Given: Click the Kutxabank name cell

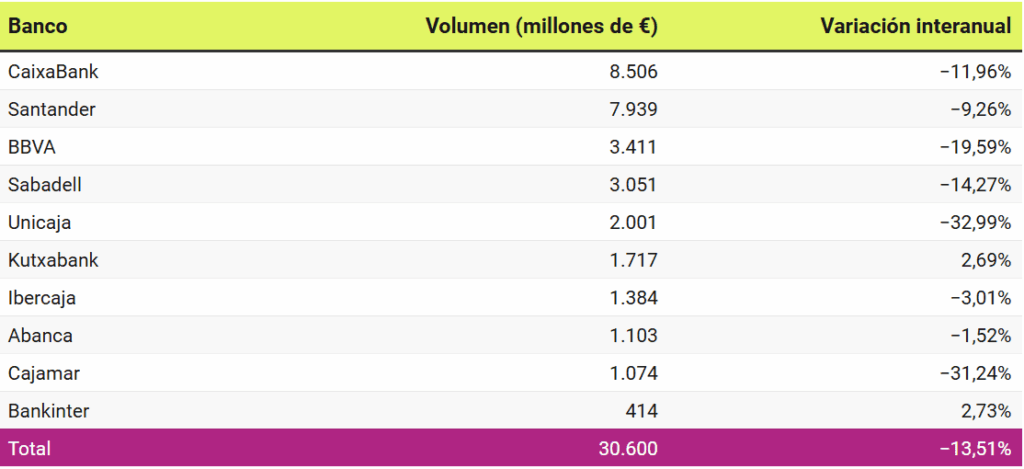Looking at the screenshot, I should pos(53,260).
